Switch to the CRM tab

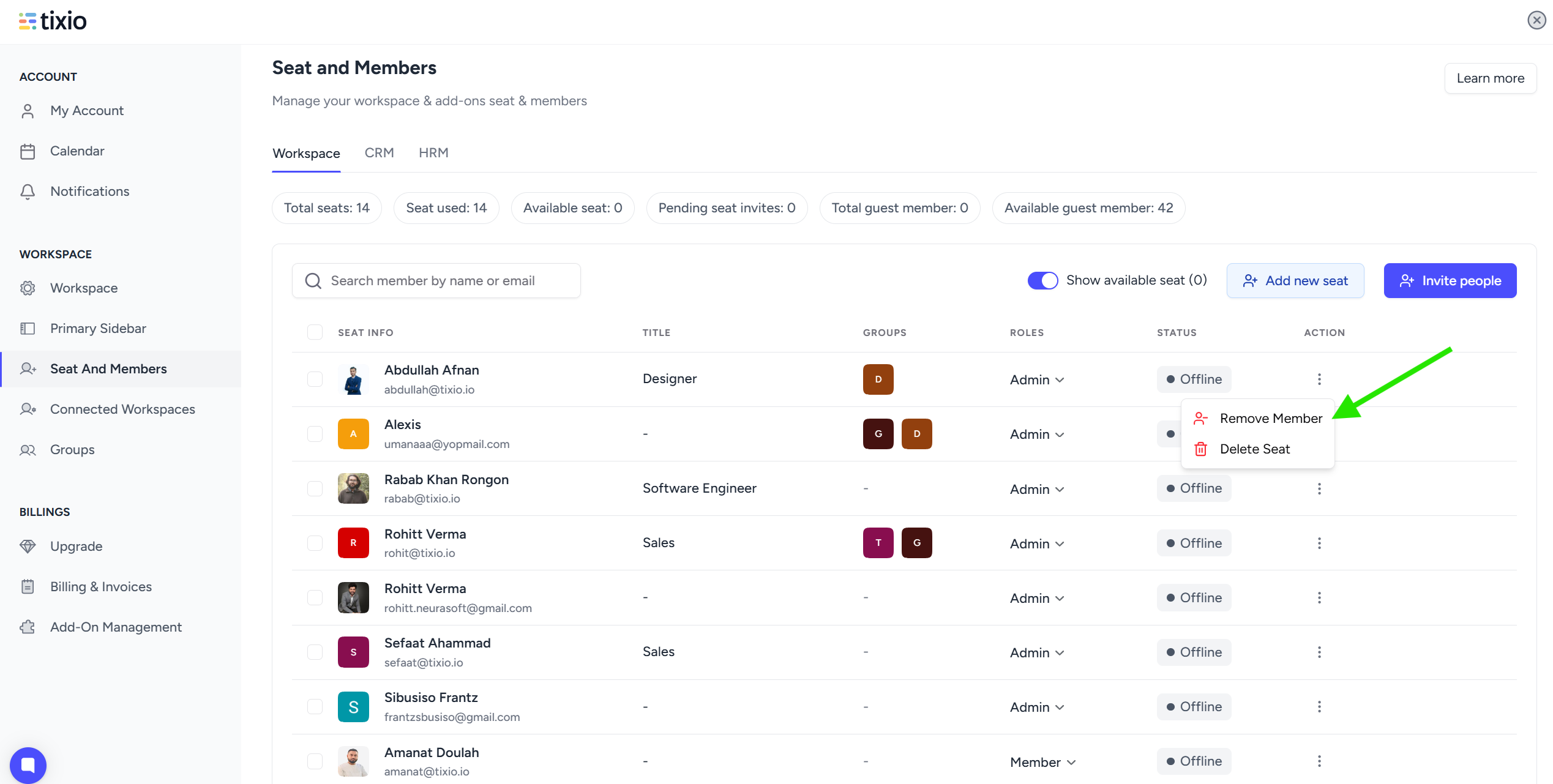point(379,153)
